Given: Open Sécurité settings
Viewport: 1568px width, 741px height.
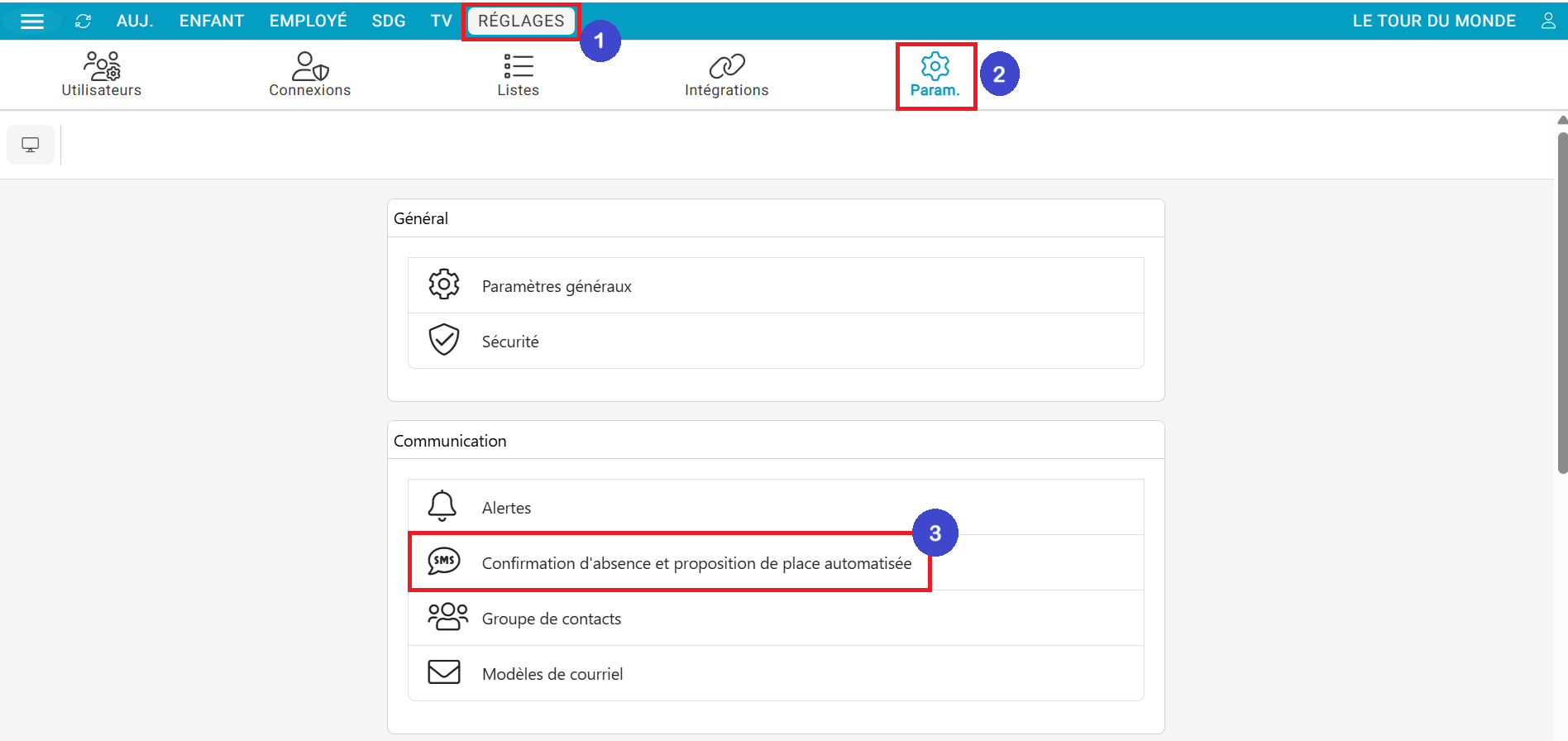Looking at the screenshot, I should 510,342.
